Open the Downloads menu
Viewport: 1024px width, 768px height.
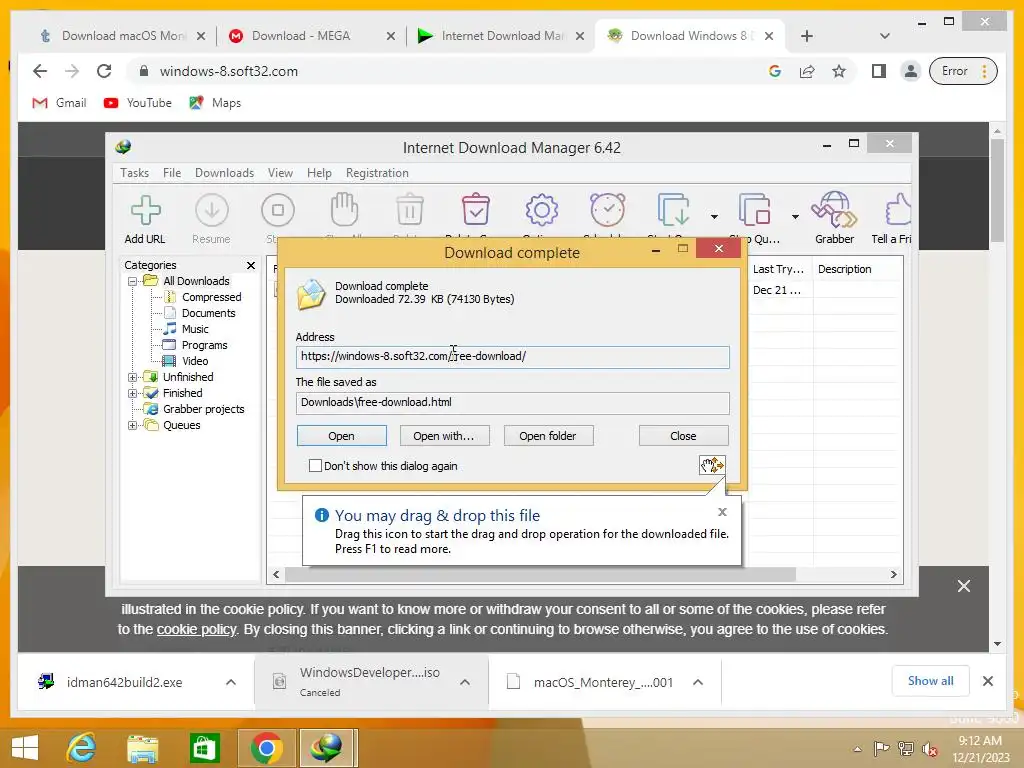[x=224, y=173]
